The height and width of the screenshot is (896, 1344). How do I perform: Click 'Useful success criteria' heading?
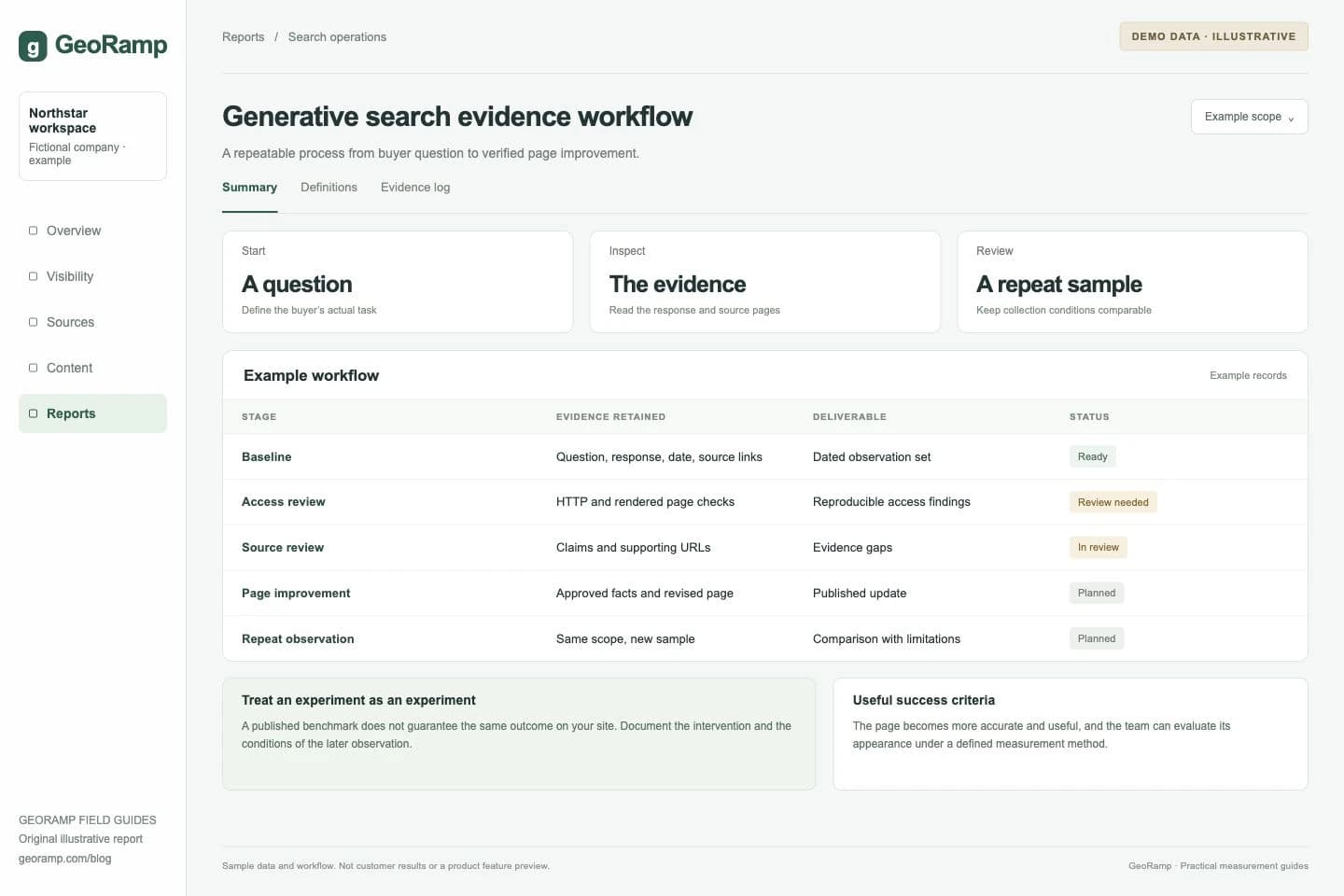point(923,700)
